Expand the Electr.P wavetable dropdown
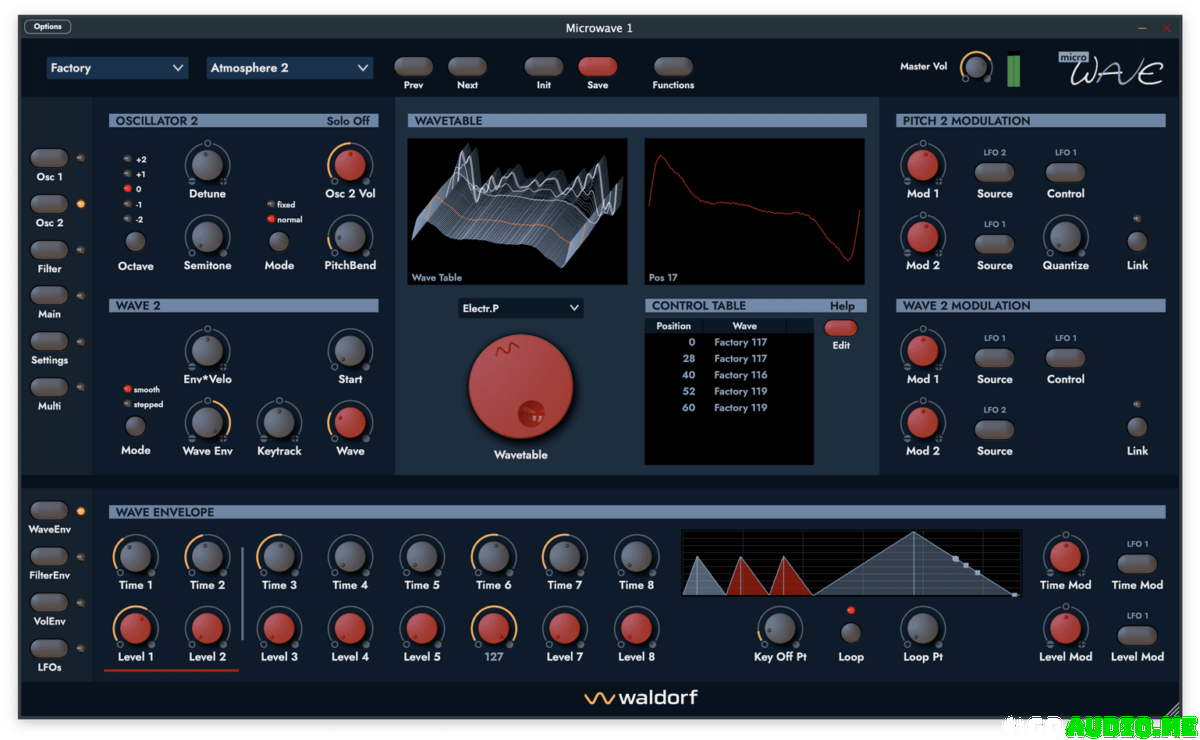The height and width of the screenshot is (740, 1200). [x=520, y=309]
